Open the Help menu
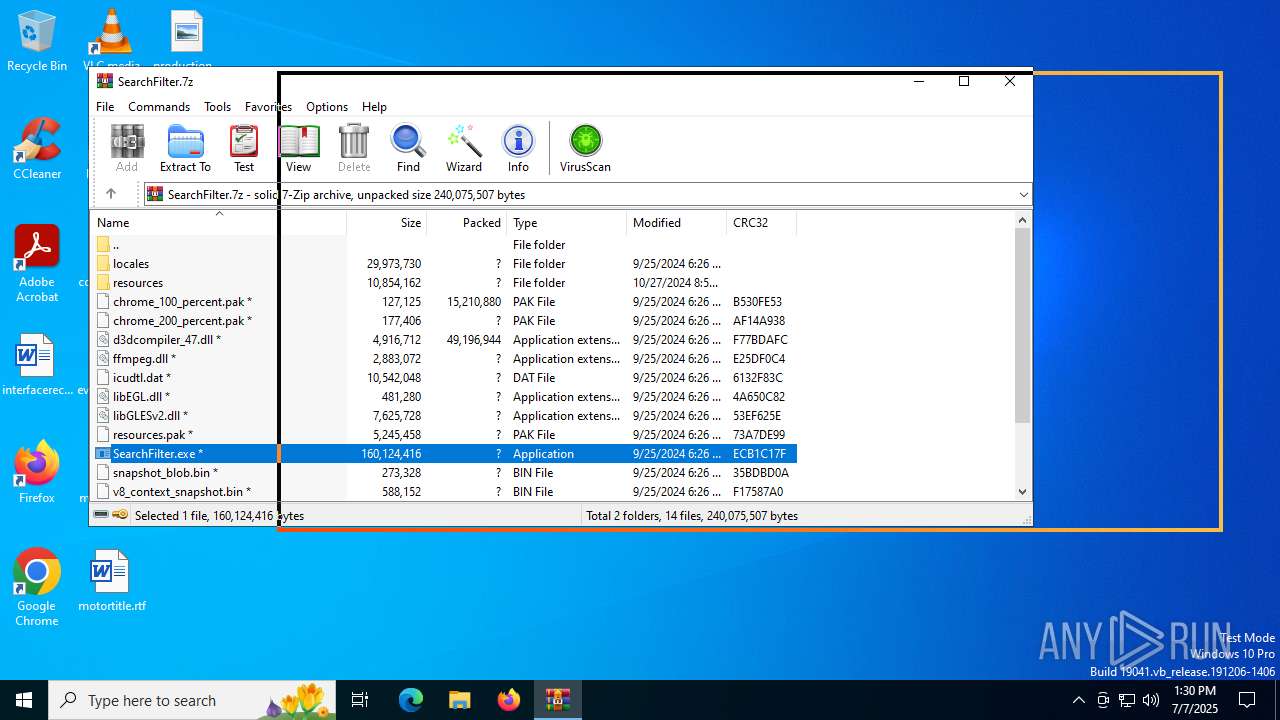The width and height of the screenshot is (1280, 720). [374, 107]
